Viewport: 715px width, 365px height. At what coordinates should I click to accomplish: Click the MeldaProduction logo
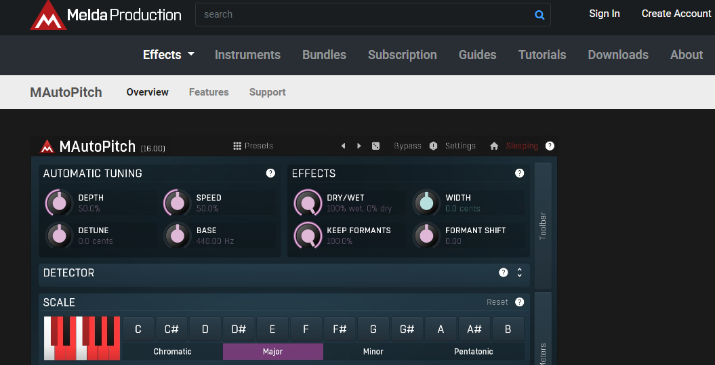[x=106, y=15]
